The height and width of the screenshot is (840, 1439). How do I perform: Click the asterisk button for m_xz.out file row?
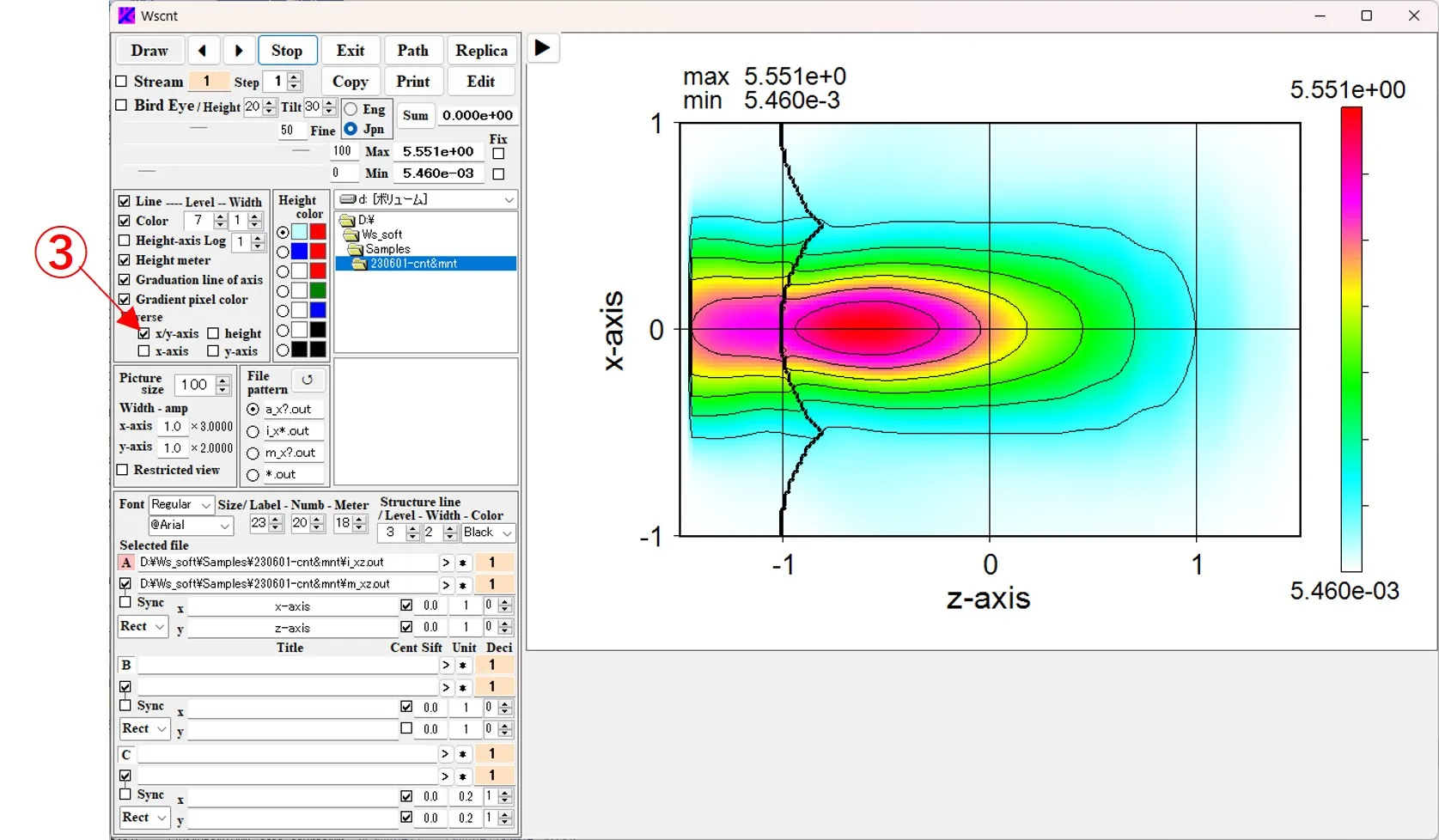[463, 584]
